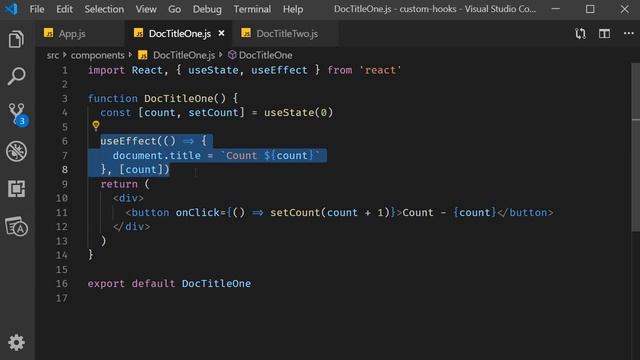The image size is (640, 360).
Task: Open the Debug menu
Action: click(207, 9)
